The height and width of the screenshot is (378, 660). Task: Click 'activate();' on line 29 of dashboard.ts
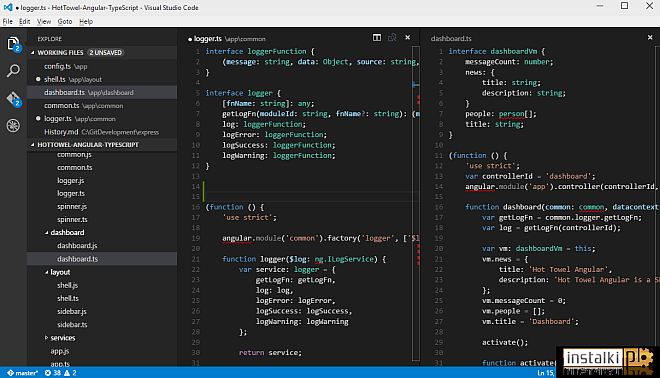point(505,342)
